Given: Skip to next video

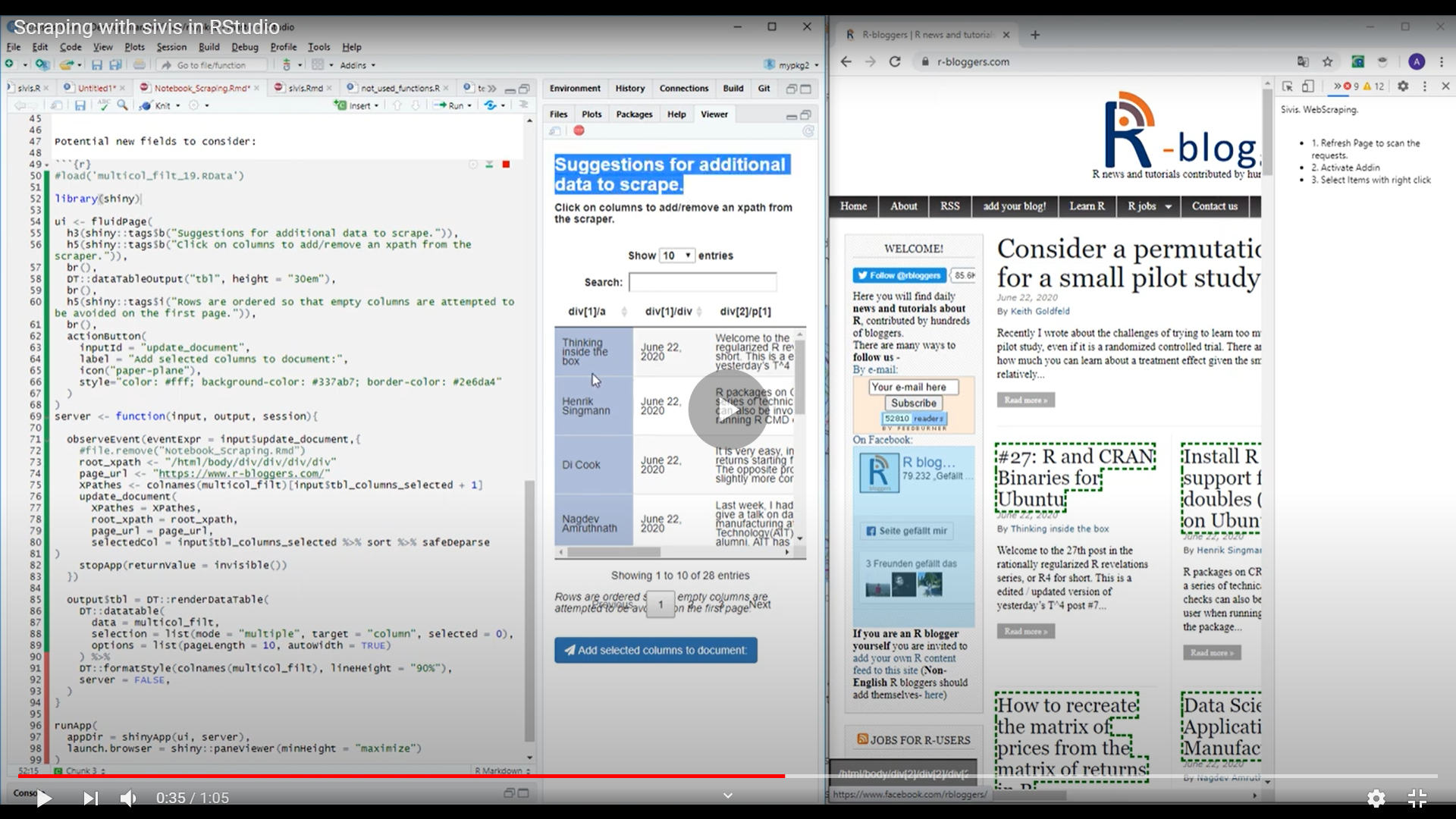Looking at the screenshot, I should tap(90, 798).
